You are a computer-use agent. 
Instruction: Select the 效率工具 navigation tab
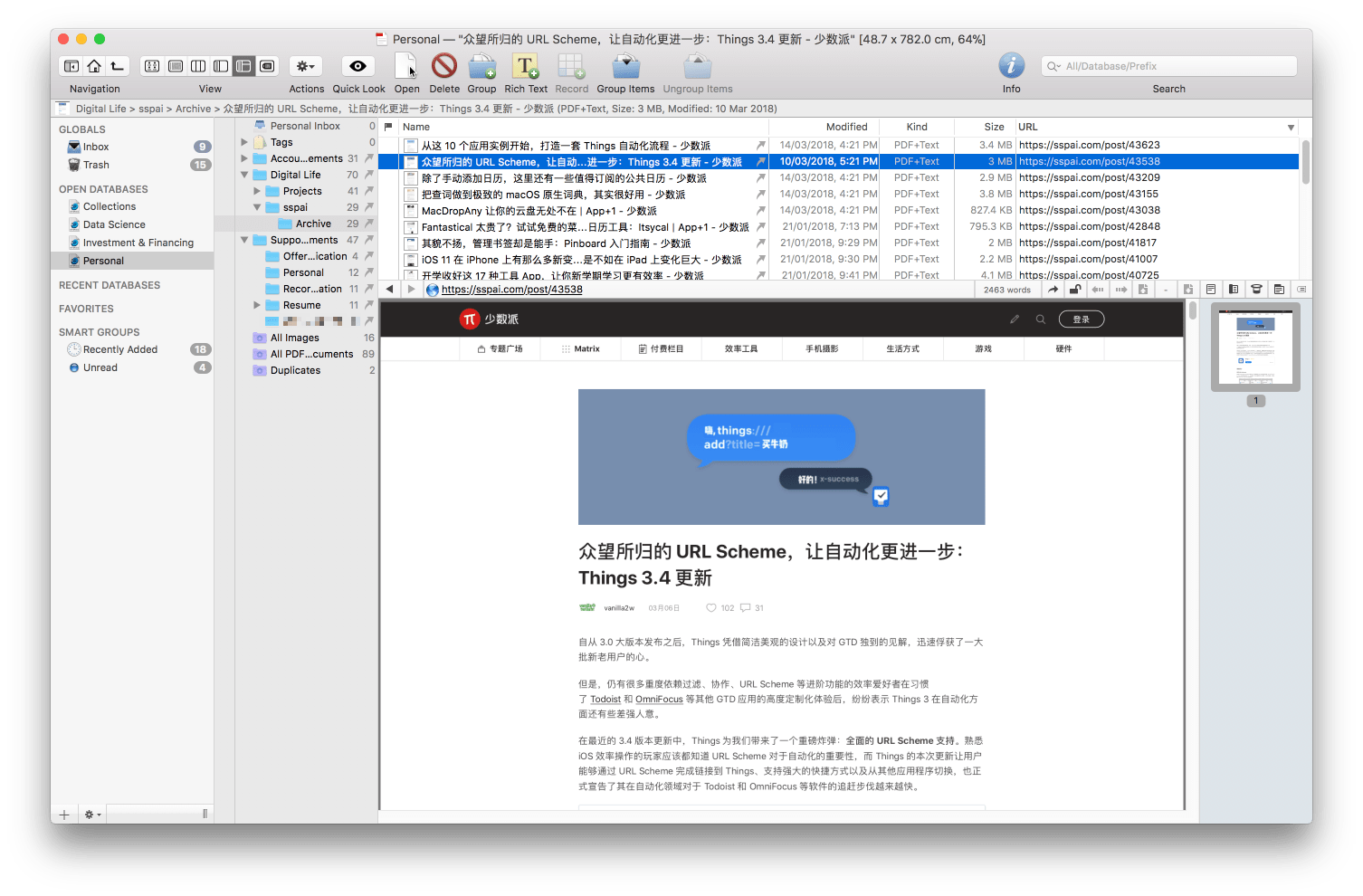point(741,348)
